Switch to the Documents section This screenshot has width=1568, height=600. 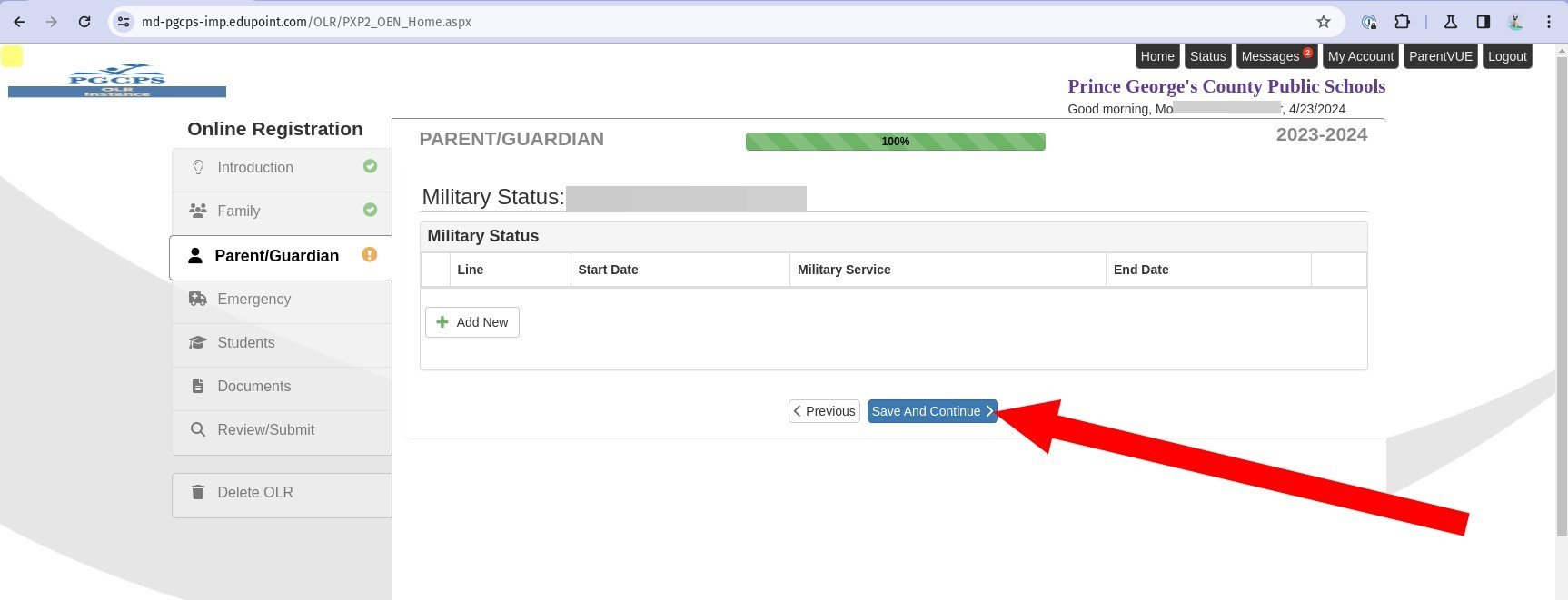click(x=254, y=387)
